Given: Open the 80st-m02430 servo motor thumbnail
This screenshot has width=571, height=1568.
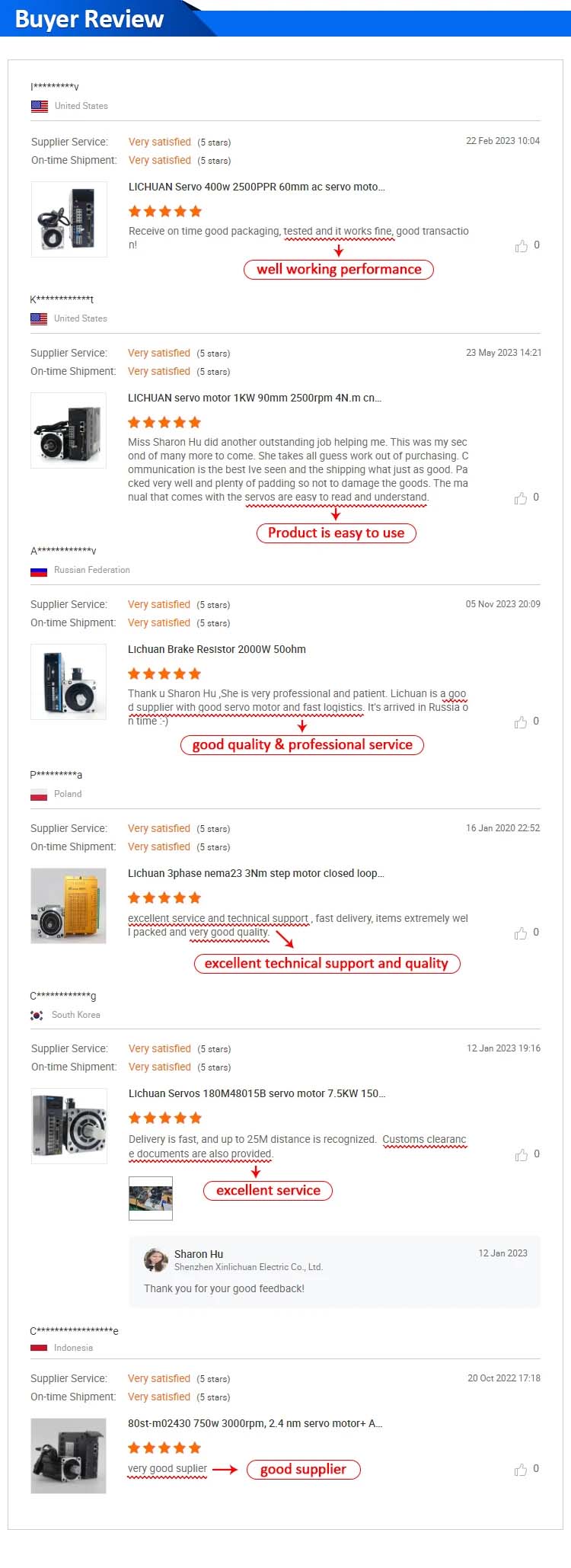Looking at the screenshot, I should pos(69,1455).
